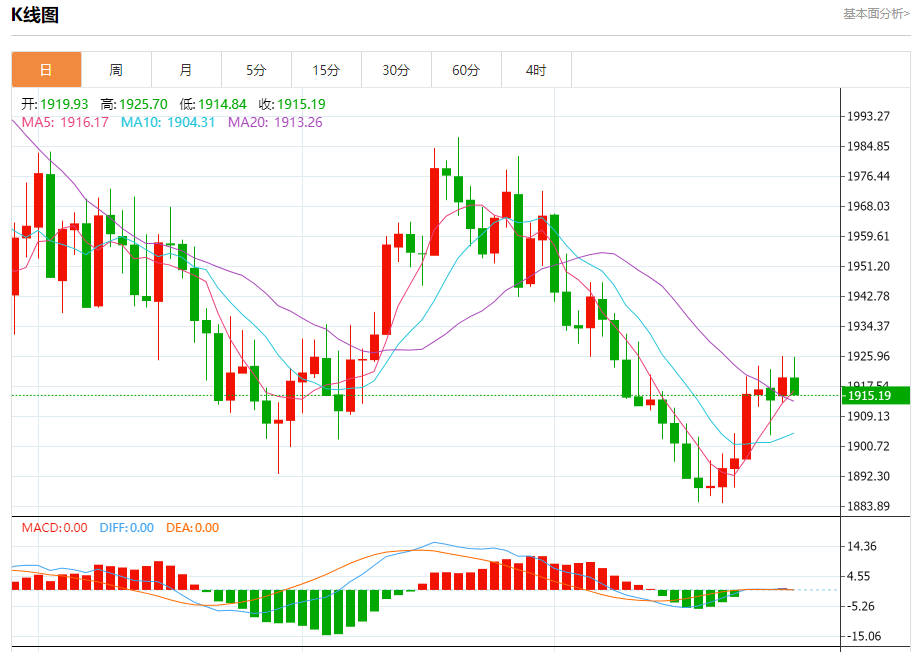The image size is (920, 652).
Task: Select the 日 daily chart tab
Action: (x=46, y=70)
